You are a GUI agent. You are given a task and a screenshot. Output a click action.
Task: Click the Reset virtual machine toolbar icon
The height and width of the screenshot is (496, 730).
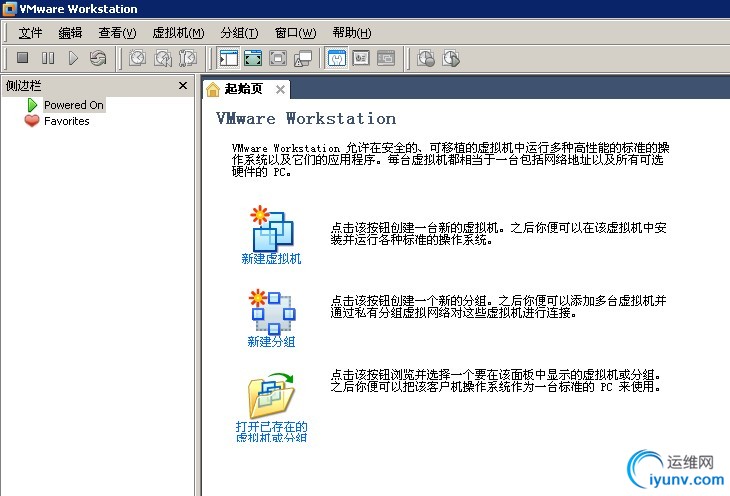point(98,58)
